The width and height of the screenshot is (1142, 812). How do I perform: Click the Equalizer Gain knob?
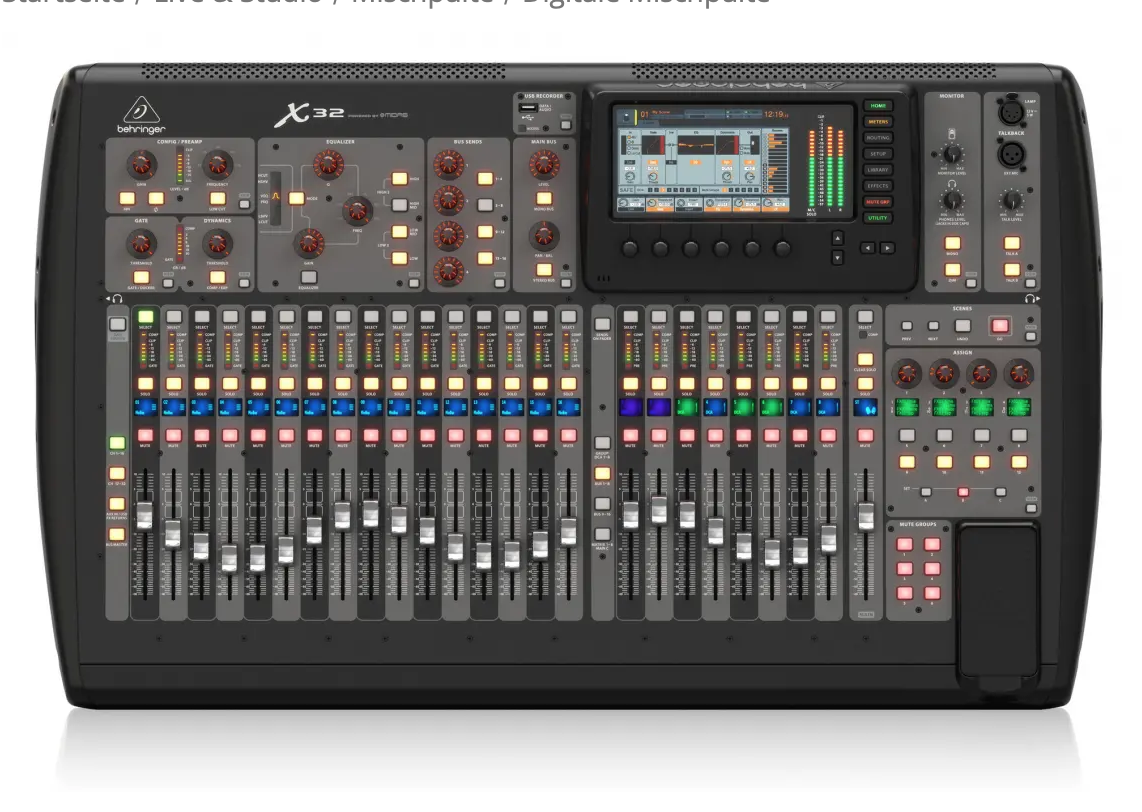pos(309,243)
